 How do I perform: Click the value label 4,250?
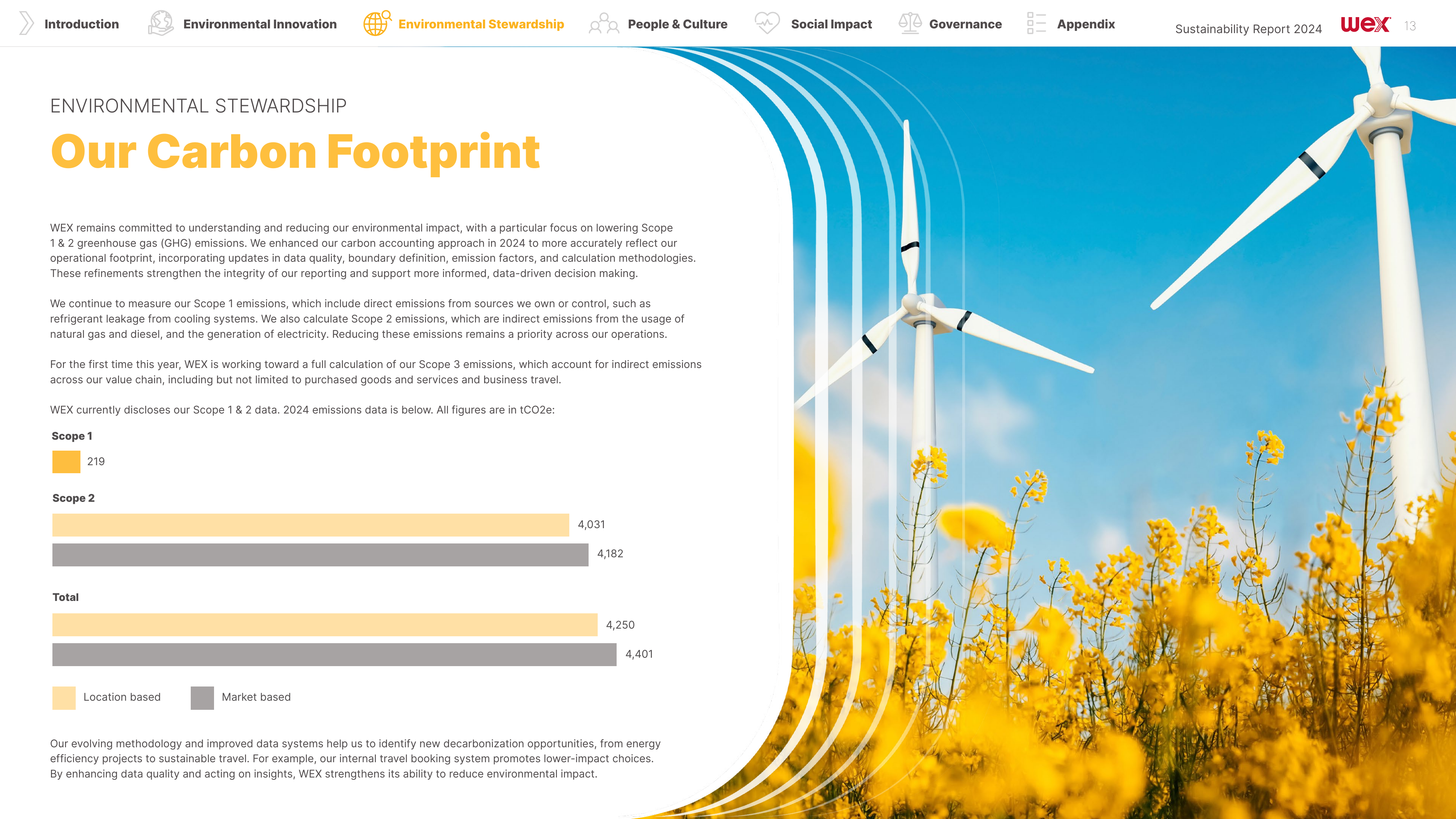620,625
